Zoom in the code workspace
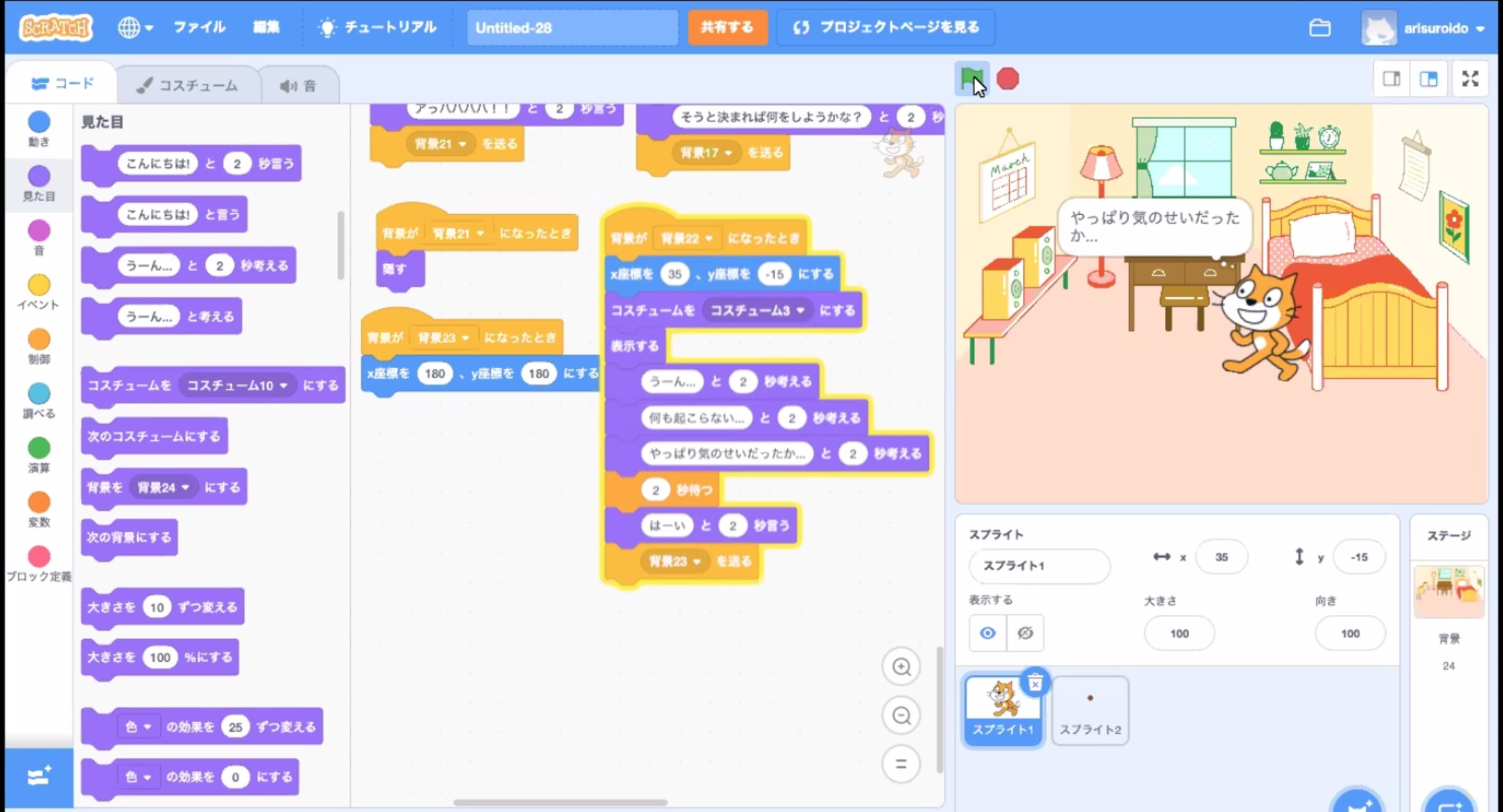This screenshot has width=1503, height=812. point(901,667)
